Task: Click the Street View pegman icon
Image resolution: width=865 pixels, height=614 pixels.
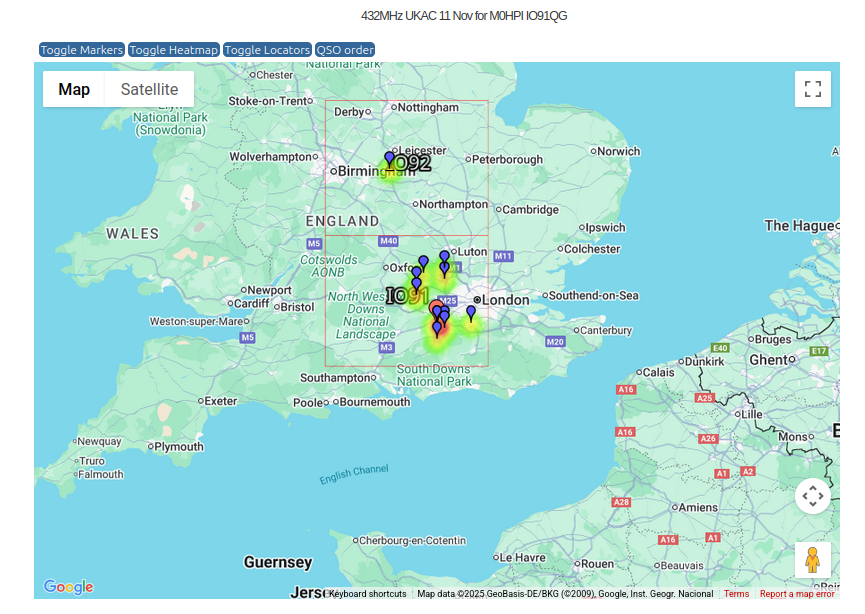Action: tap(812, 560)
